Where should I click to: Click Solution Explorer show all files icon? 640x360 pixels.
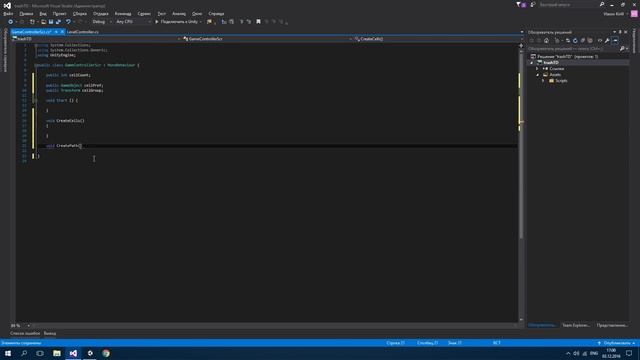590,40
